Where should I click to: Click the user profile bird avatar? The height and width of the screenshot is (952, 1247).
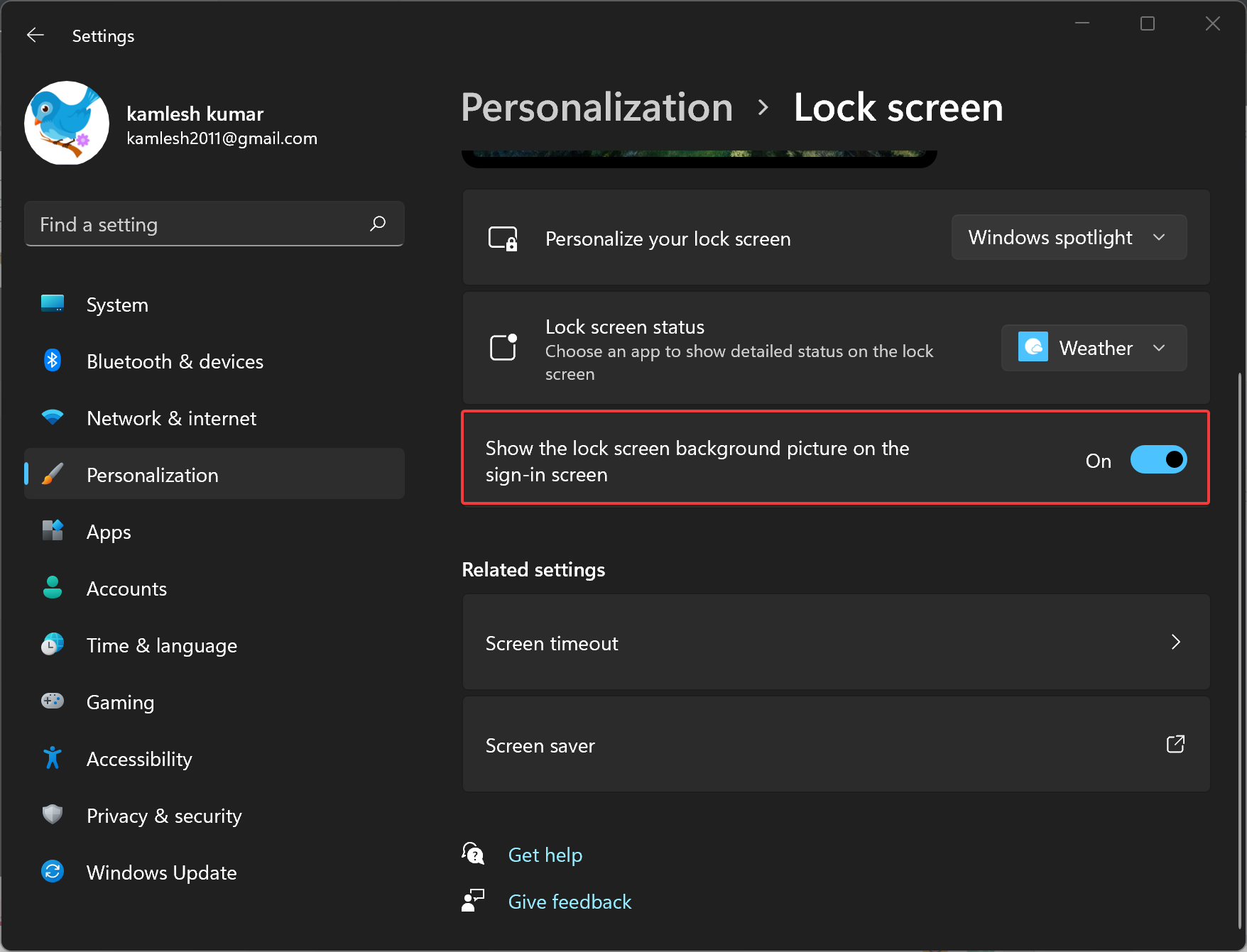(x=66, y=123)
